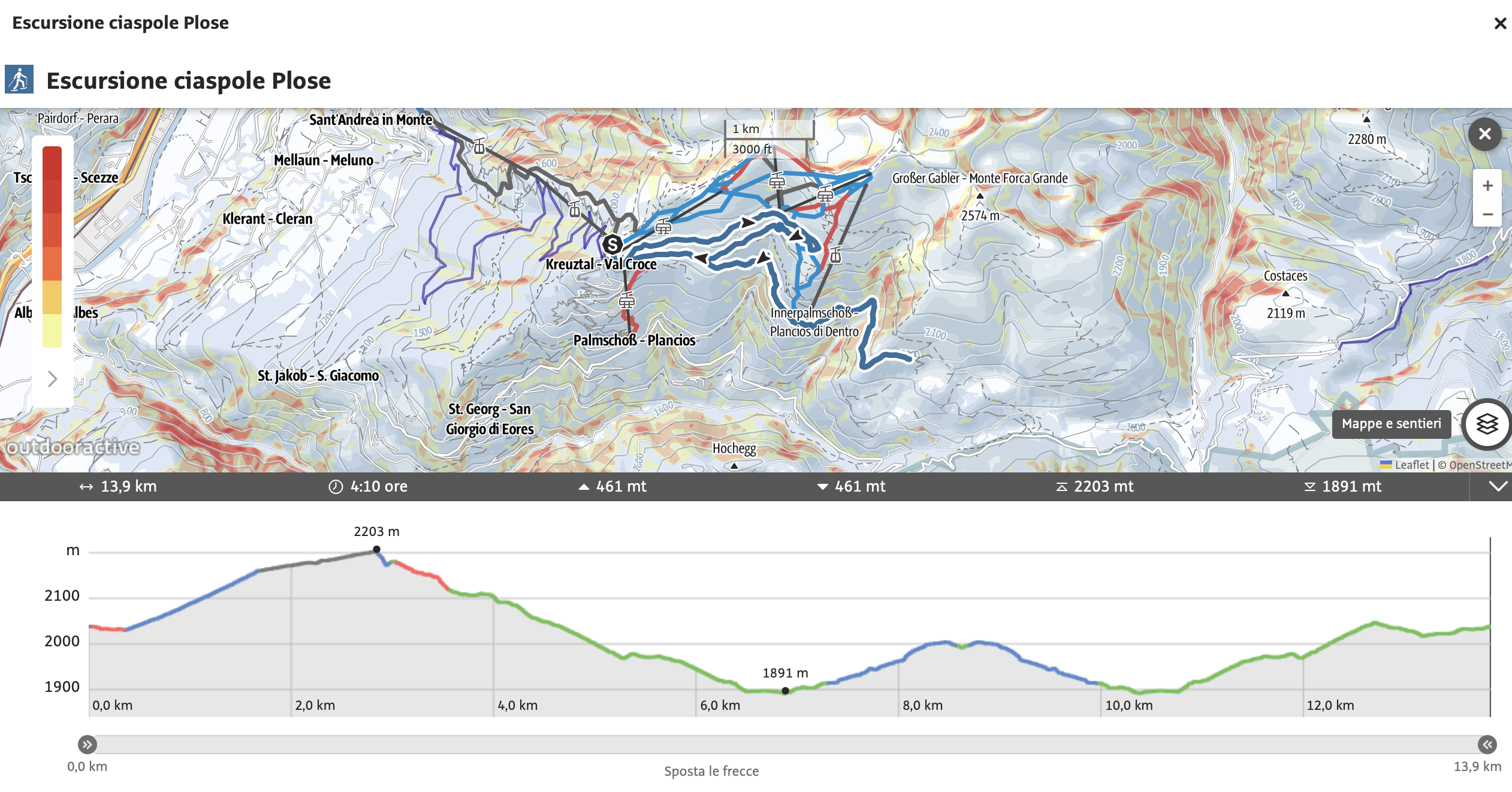Click the outdooractive logo on map
Image resolution: width=1512 pixels, height=792 pixels.
click(73, 447)
